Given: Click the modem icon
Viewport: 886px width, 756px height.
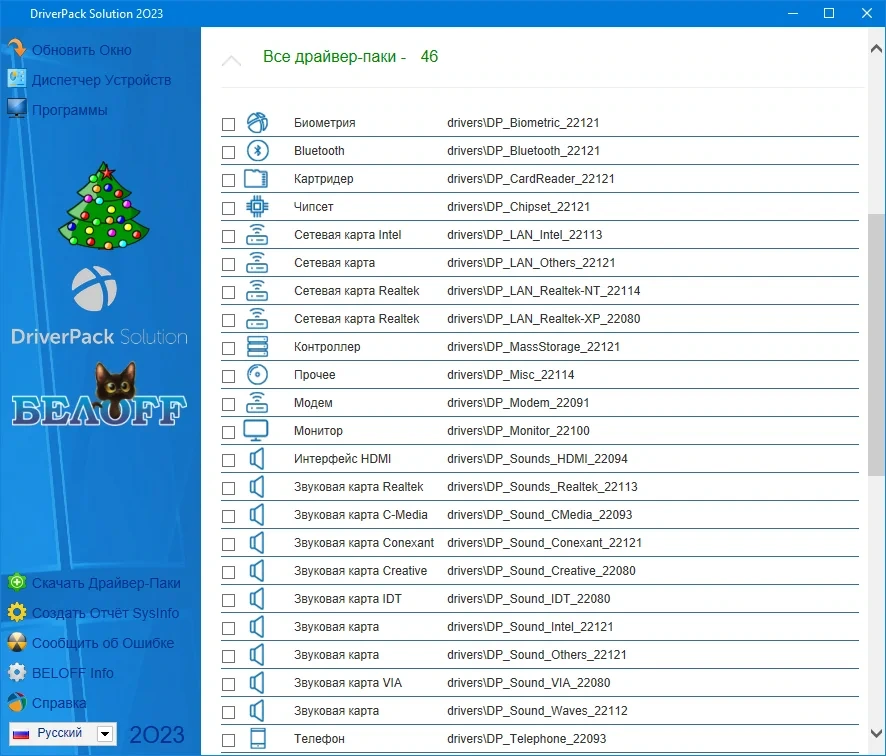Looking at the screenshot, I should 257,402.
